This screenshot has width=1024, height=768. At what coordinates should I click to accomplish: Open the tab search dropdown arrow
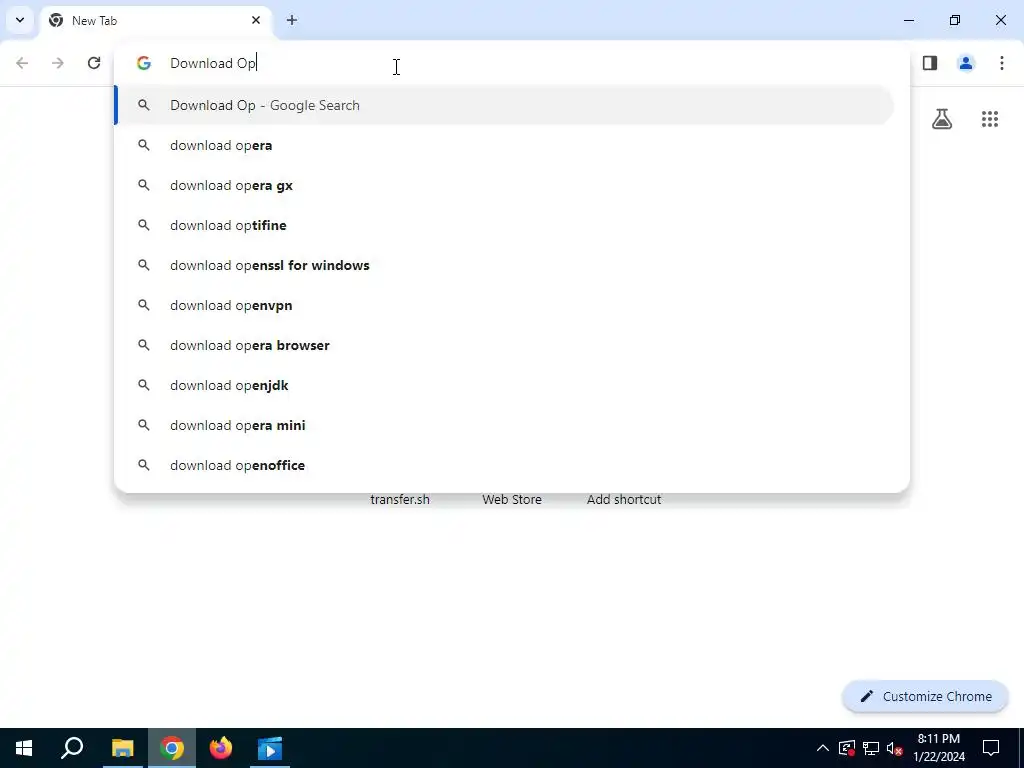[20, 20]
